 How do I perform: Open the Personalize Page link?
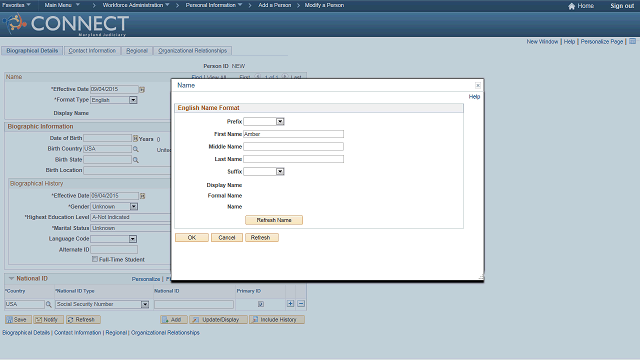pyautogui.click(x=602, y=42)
